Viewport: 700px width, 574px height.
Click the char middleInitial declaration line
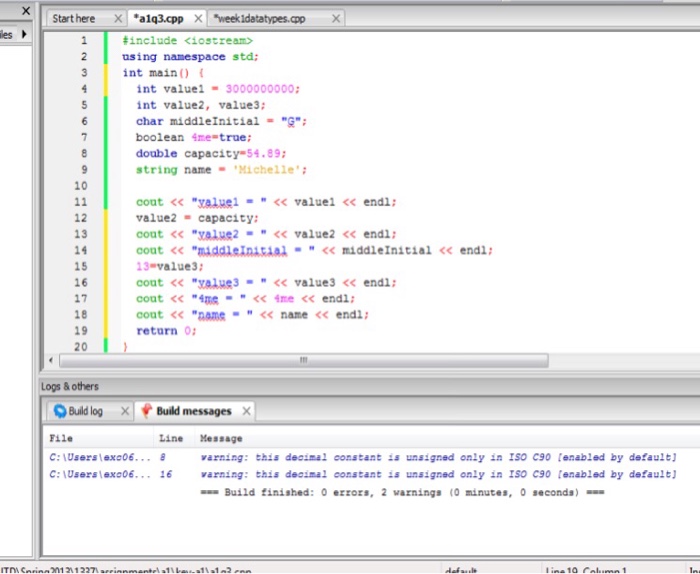221,121
